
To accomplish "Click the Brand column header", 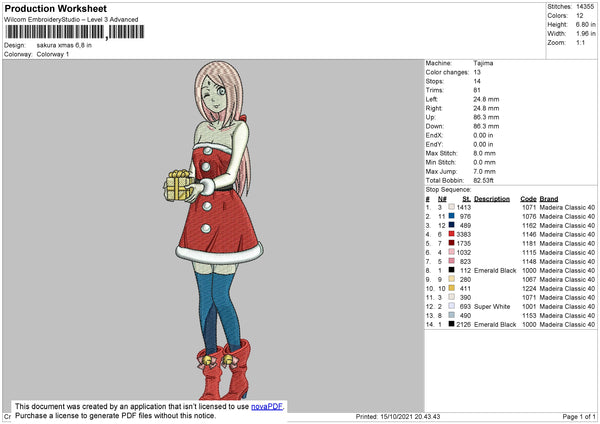I will pyautogui.click(x=549, y=199).
